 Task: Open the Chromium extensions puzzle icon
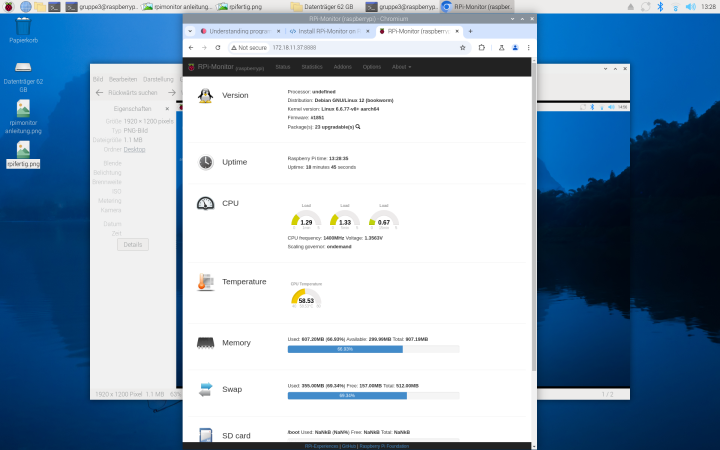483,47
